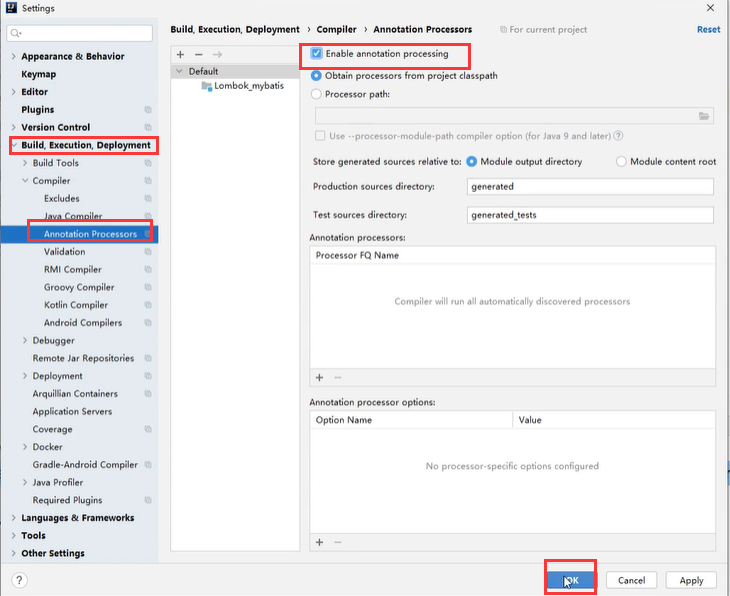
Task: Collapse Build, Execution, Deployment section
Action: [14, 145]
